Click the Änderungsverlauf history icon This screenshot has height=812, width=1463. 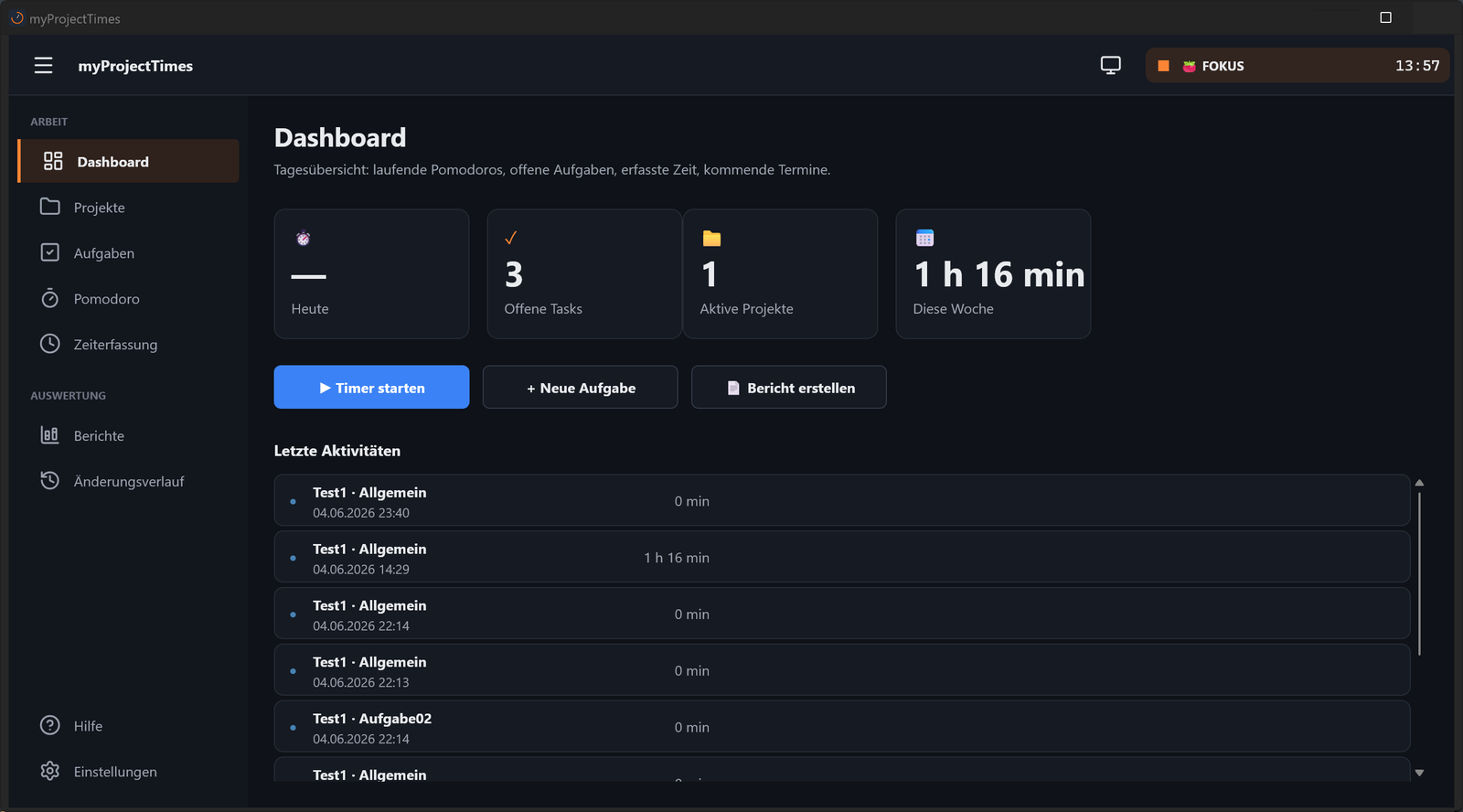(50, 481)
